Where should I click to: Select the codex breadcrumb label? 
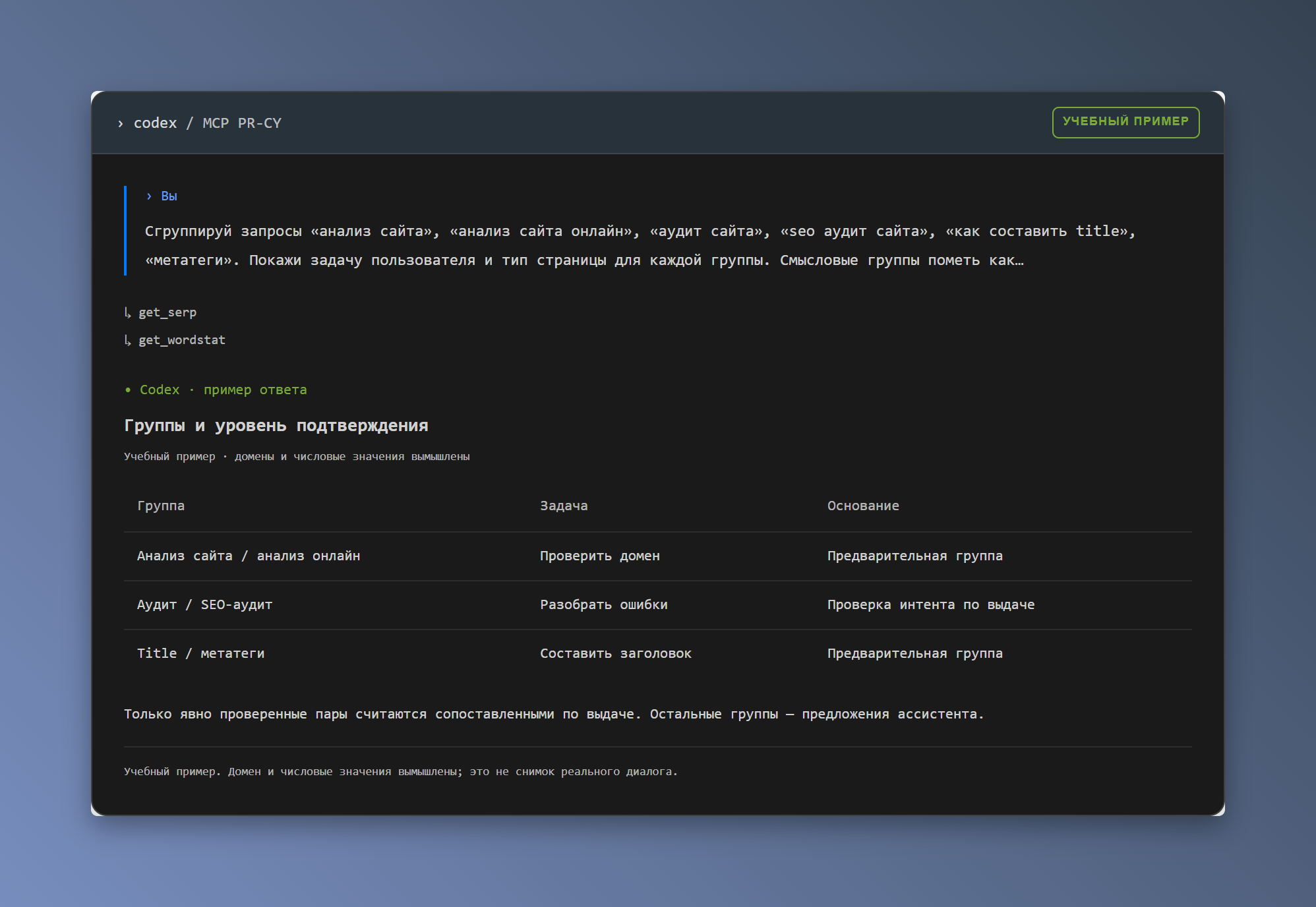coord(156,123)
